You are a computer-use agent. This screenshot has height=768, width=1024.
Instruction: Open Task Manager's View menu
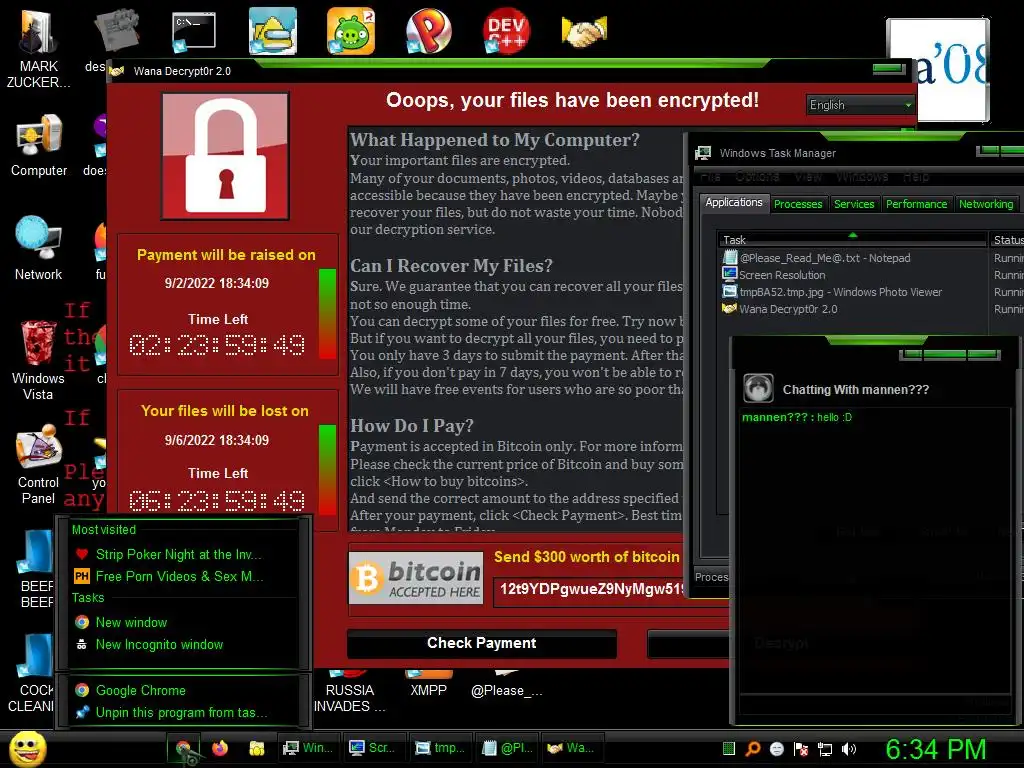pyautogui.click(x=808, y=176)
